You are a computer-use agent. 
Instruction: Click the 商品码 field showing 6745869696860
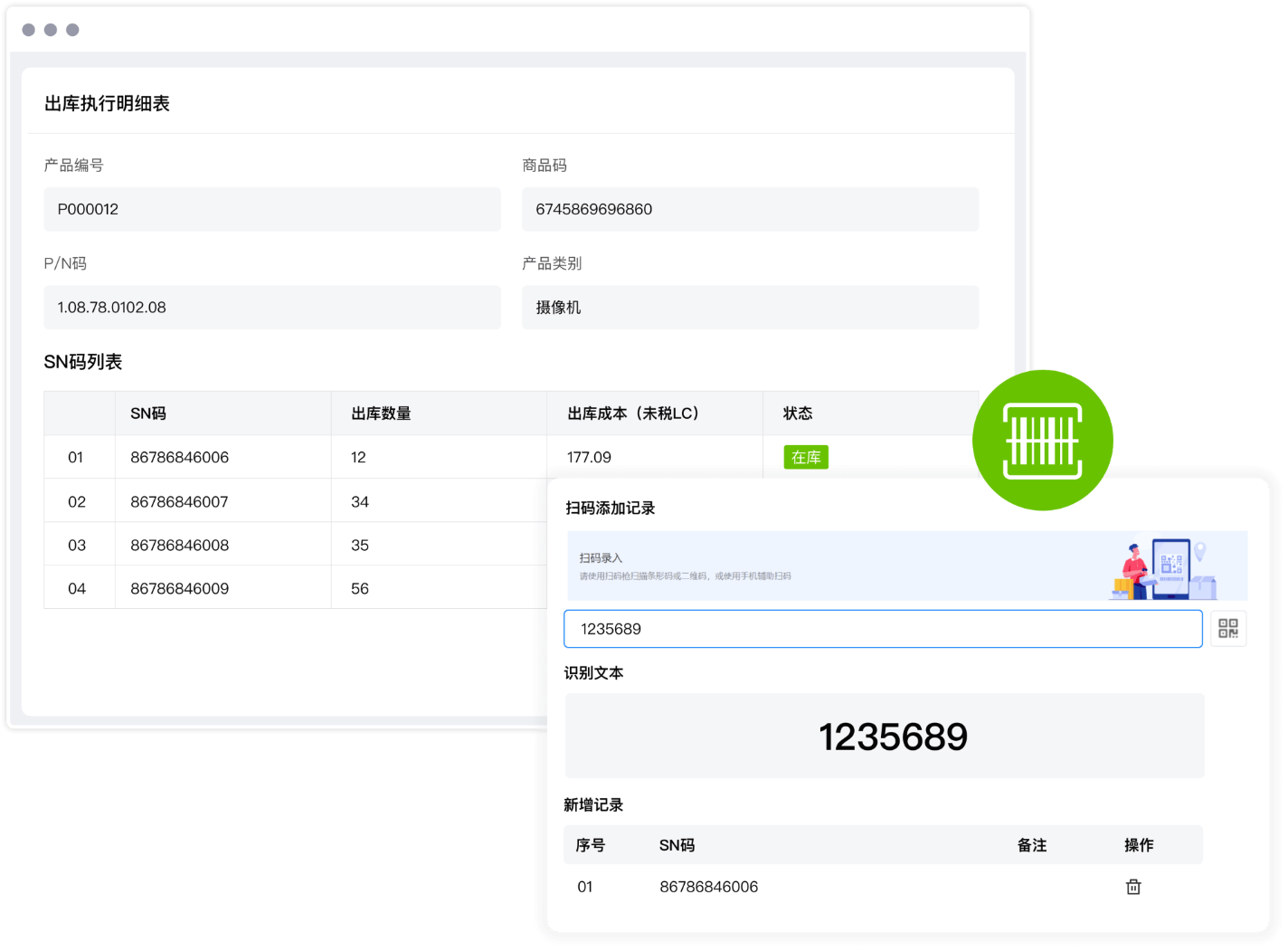point(750,209)
